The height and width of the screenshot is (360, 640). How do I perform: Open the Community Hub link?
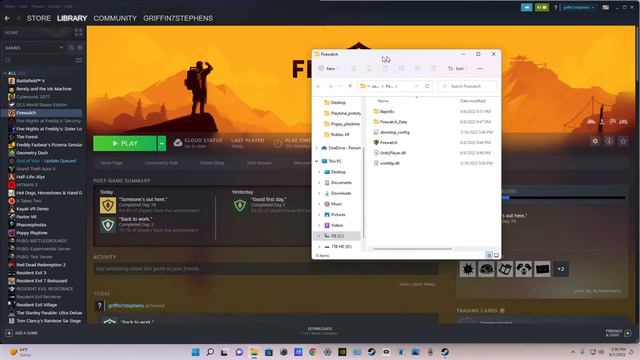(x=161, y=163)
